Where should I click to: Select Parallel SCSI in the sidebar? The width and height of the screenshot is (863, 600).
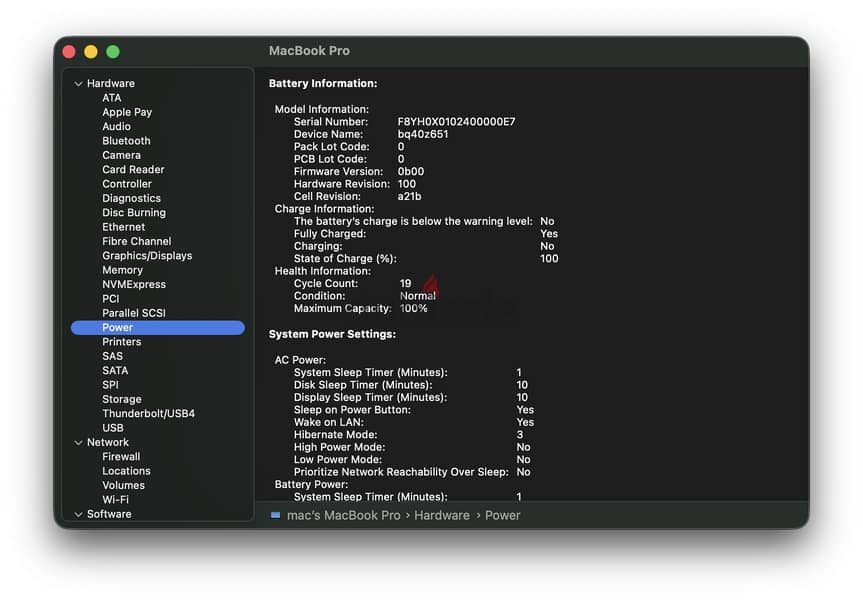(134, 313)
